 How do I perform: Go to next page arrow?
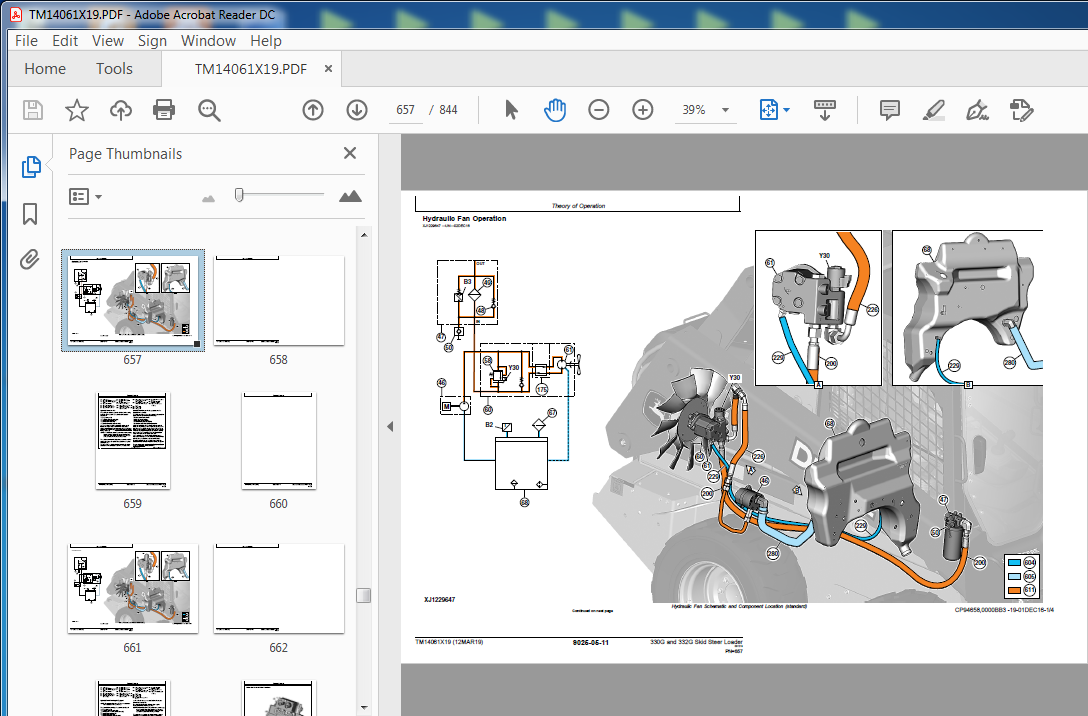tap(357, 110)
